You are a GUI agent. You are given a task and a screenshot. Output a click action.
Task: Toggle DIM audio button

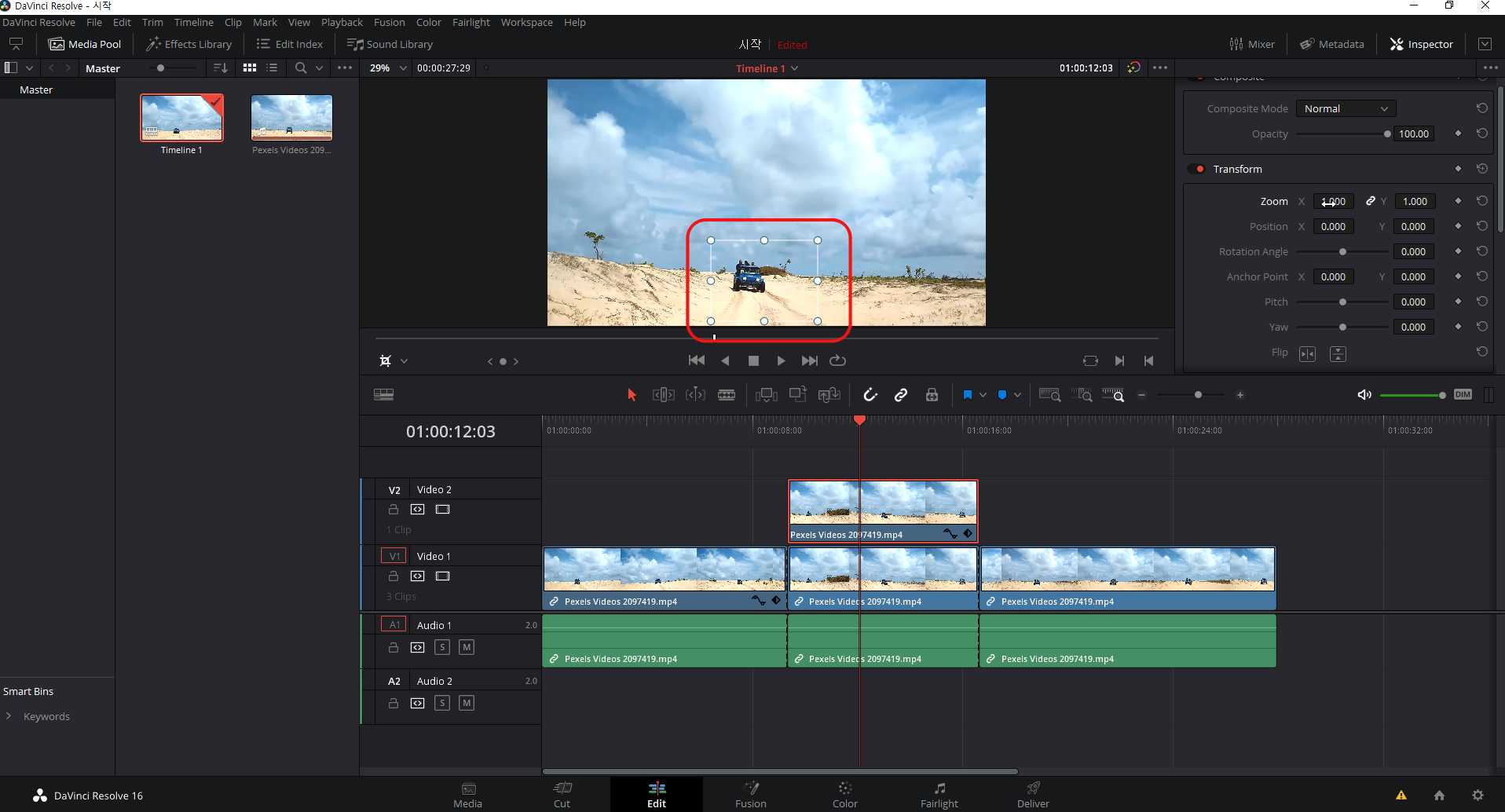point(1463,395)
